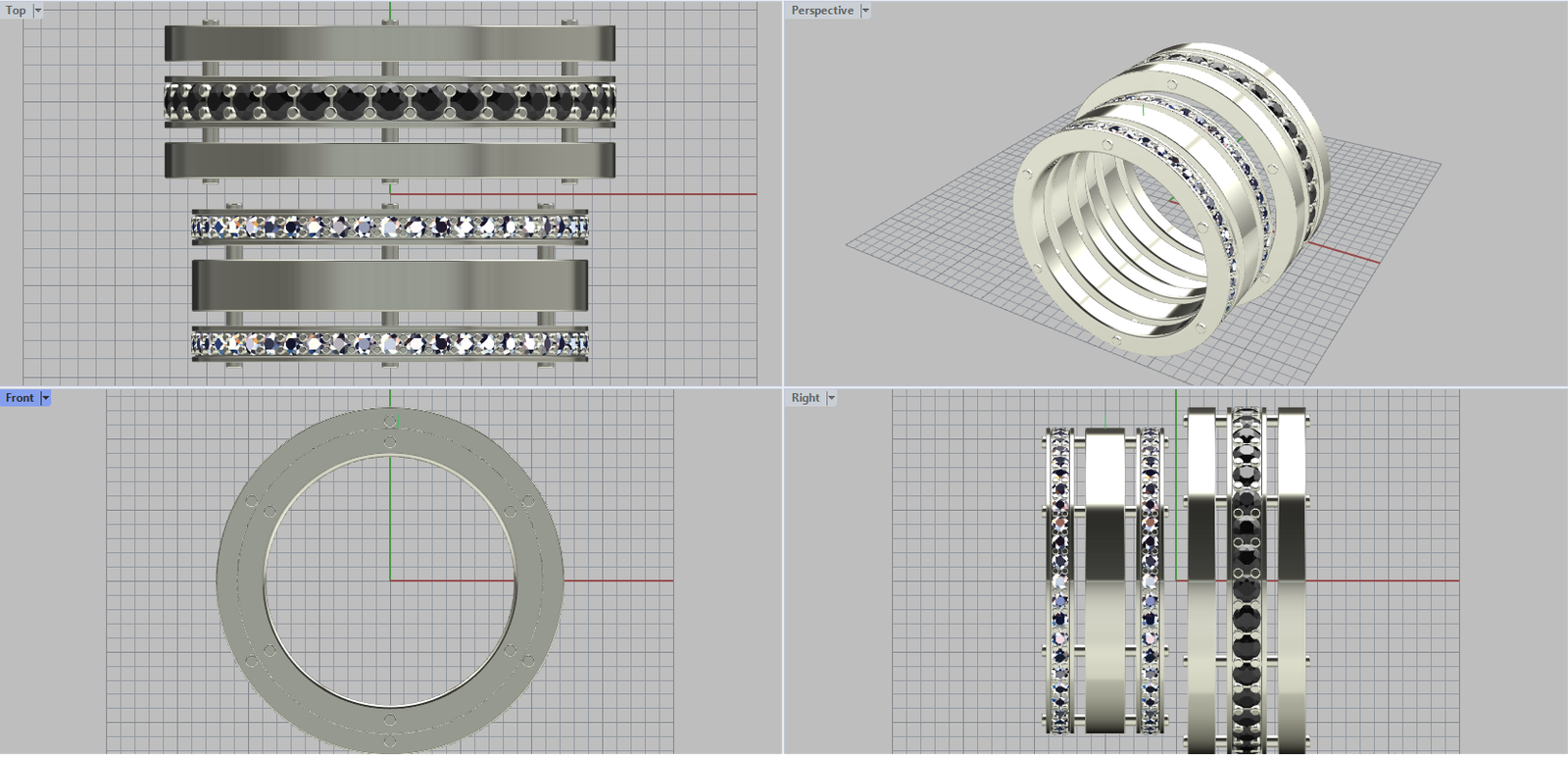Activate the Perspective viewport title label
The image size is (1568, 757).
[x=821, y=11]
